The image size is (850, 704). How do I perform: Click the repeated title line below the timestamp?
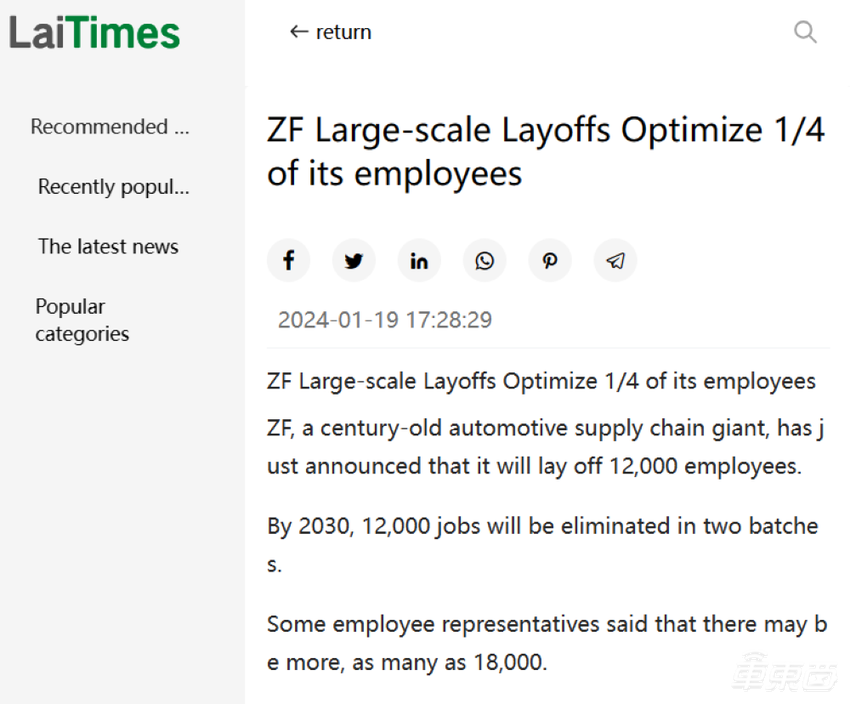[541, 381]
